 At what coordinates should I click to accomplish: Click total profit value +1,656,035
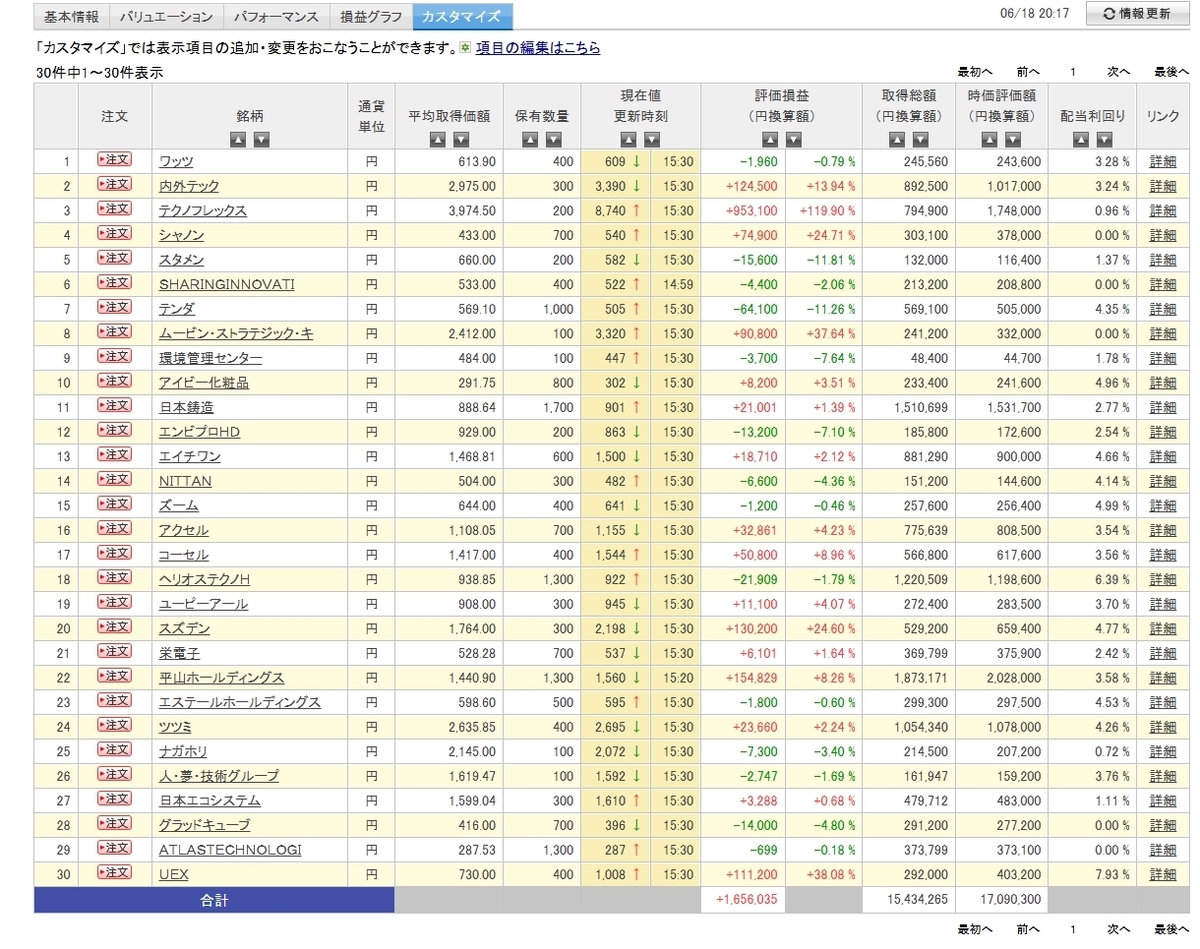click(747, 899)
